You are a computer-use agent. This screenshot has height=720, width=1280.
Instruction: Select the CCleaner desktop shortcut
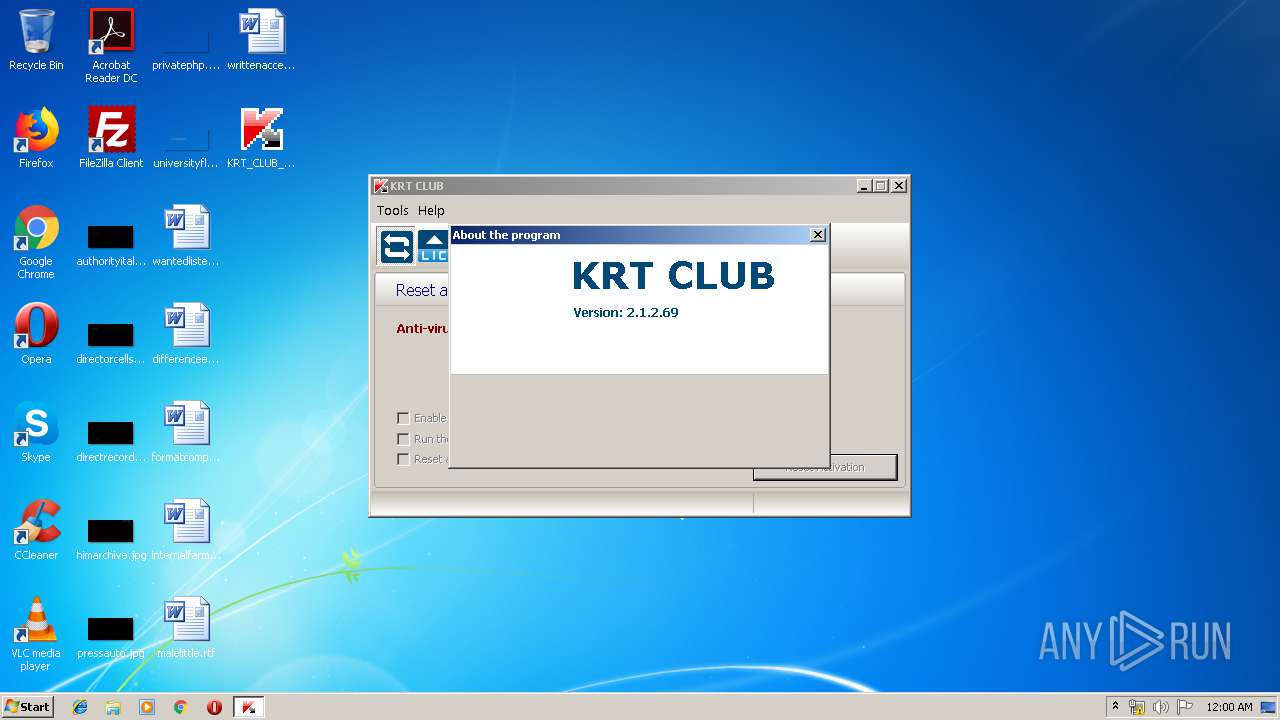pos(36,531)
